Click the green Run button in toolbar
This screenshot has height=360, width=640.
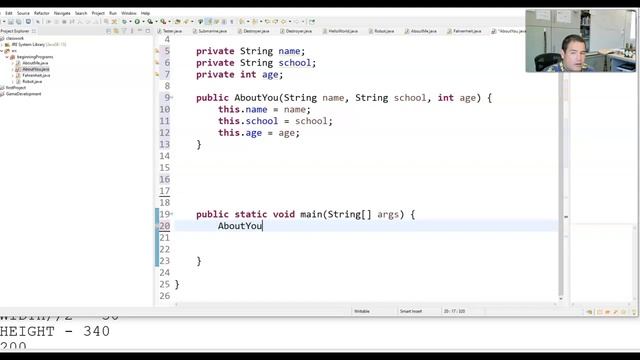[137, 22]
